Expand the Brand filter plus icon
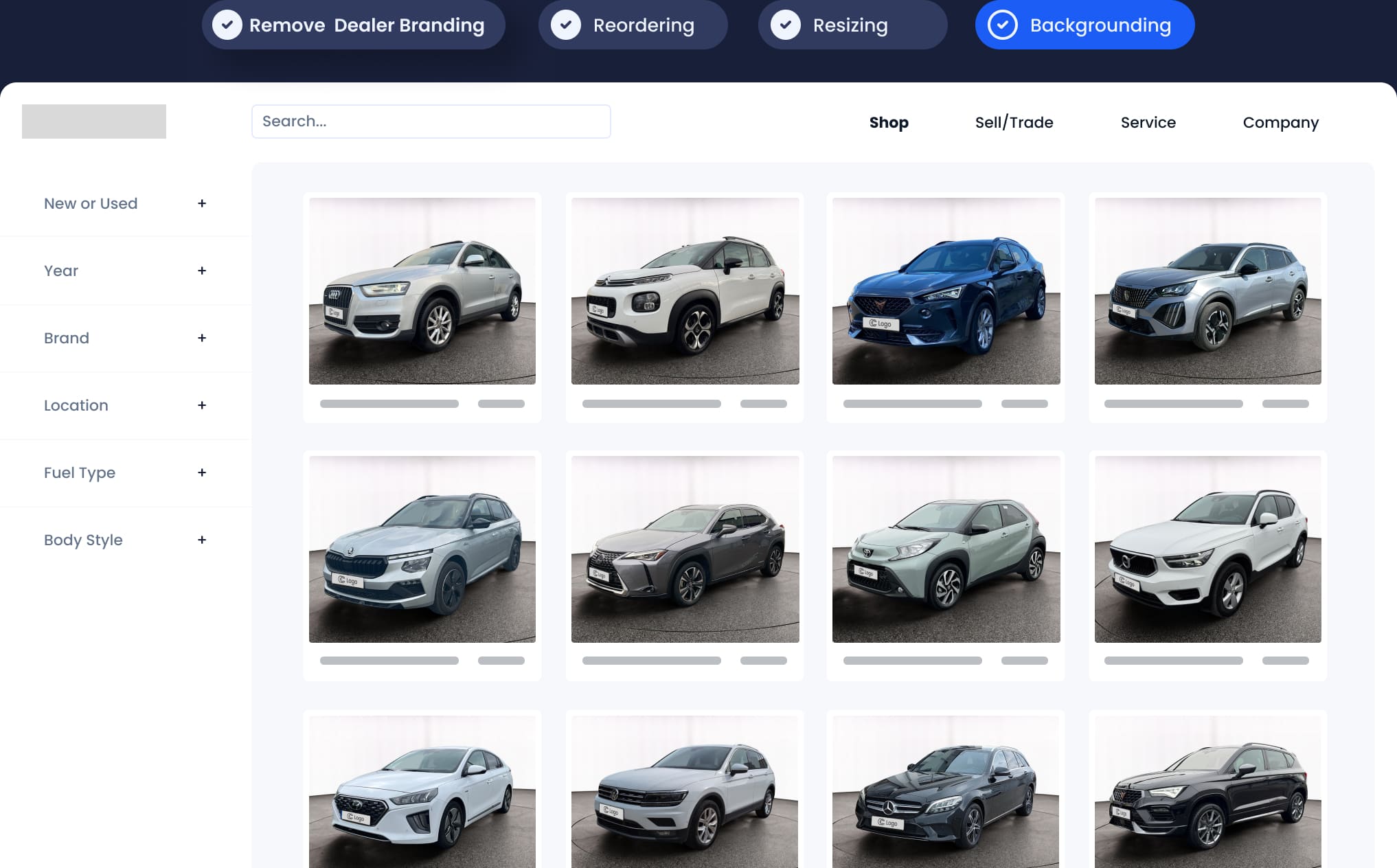The width and height of the screenshot is (1397, 868). (x=202, y=338)
